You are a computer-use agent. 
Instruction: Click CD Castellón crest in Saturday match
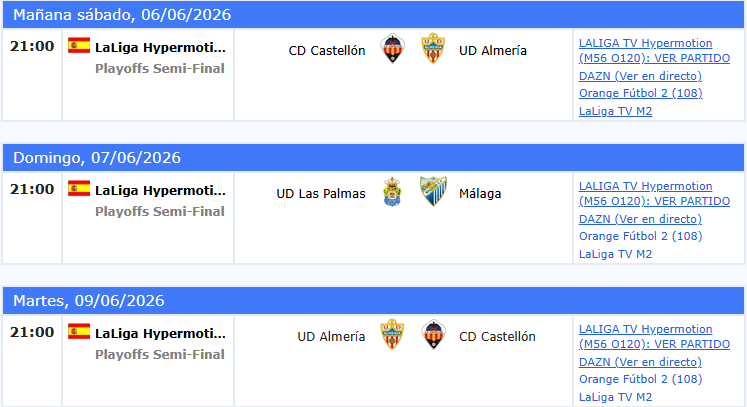pyautogui.click(x=393, y=49)
